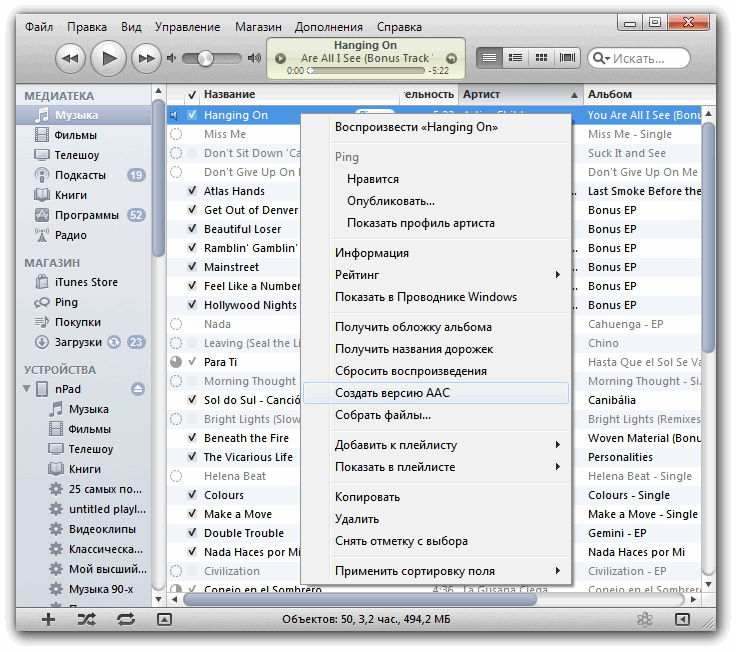
Task: Collapse the nPad device tree
Action: click(x=27, y=389)
